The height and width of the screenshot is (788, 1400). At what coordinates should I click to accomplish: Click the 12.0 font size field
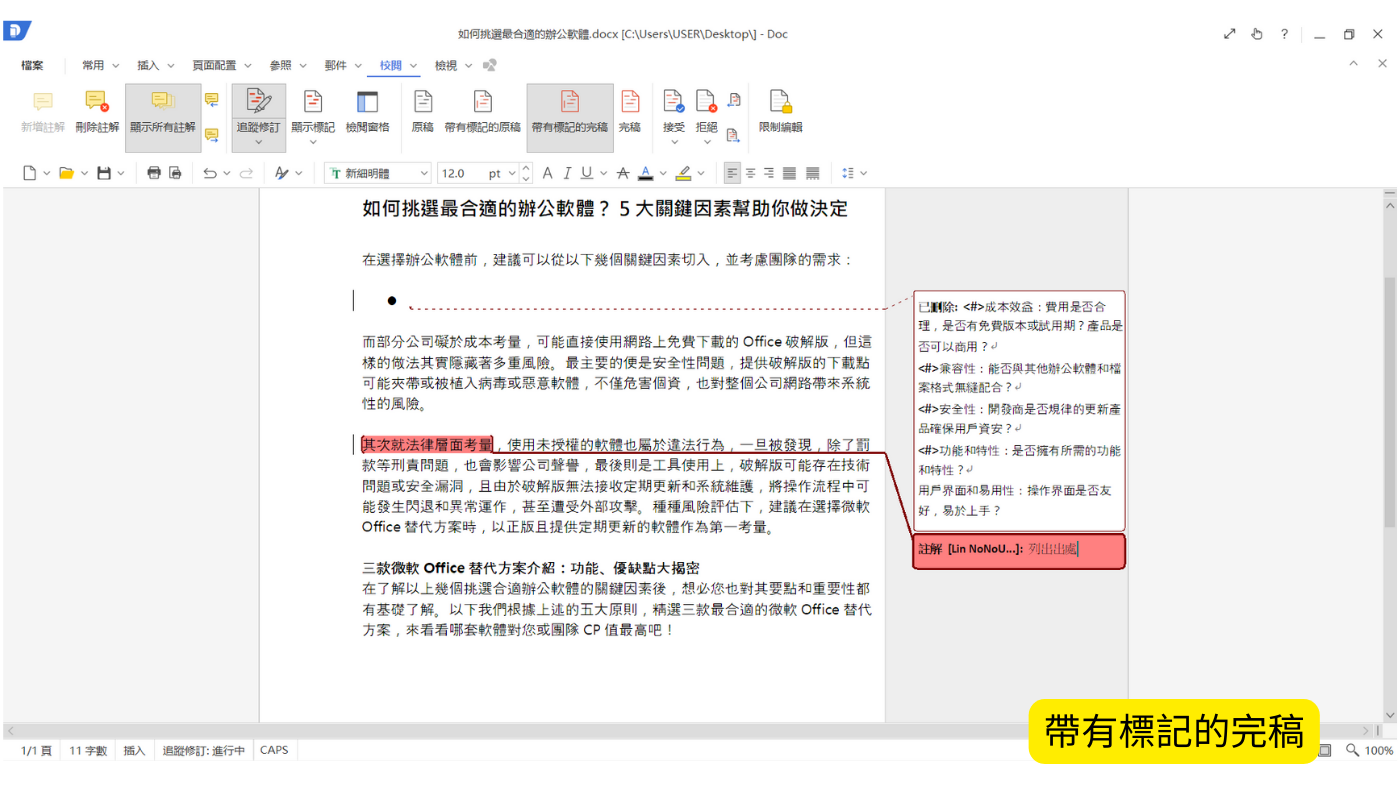(460, 173)
